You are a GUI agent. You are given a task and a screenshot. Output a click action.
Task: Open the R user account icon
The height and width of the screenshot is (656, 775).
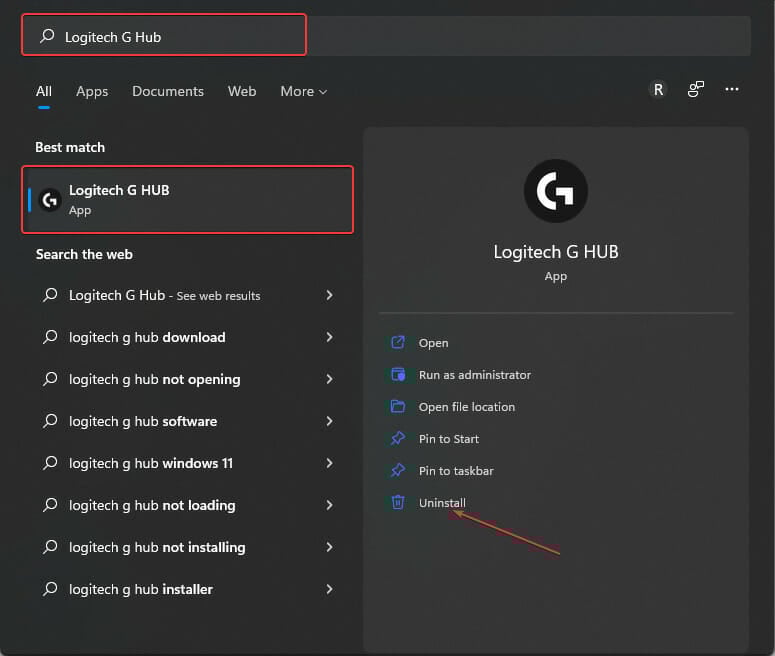658,89
